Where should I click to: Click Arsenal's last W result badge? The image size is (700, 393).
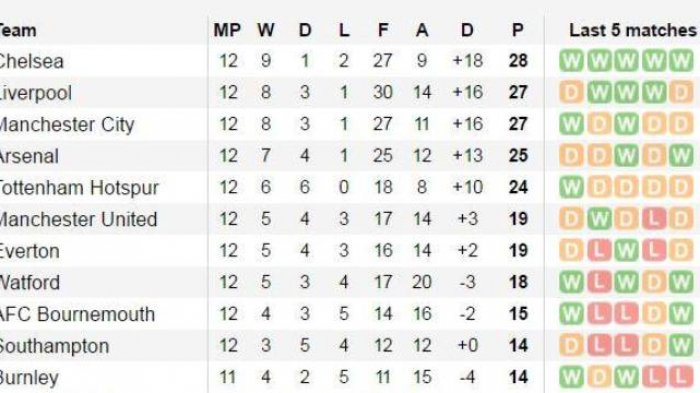click(x=681, y=156)
